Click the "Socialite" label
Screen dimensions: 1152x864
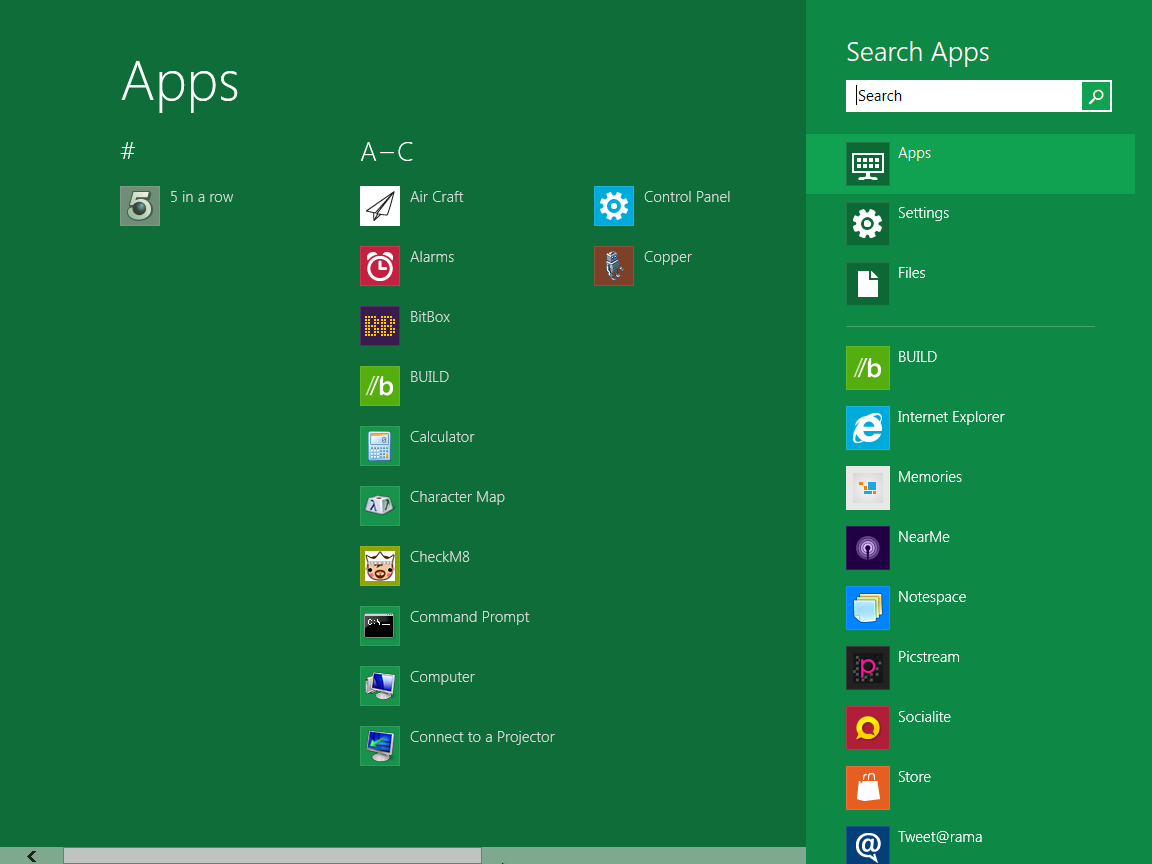(x=924, y=717)
